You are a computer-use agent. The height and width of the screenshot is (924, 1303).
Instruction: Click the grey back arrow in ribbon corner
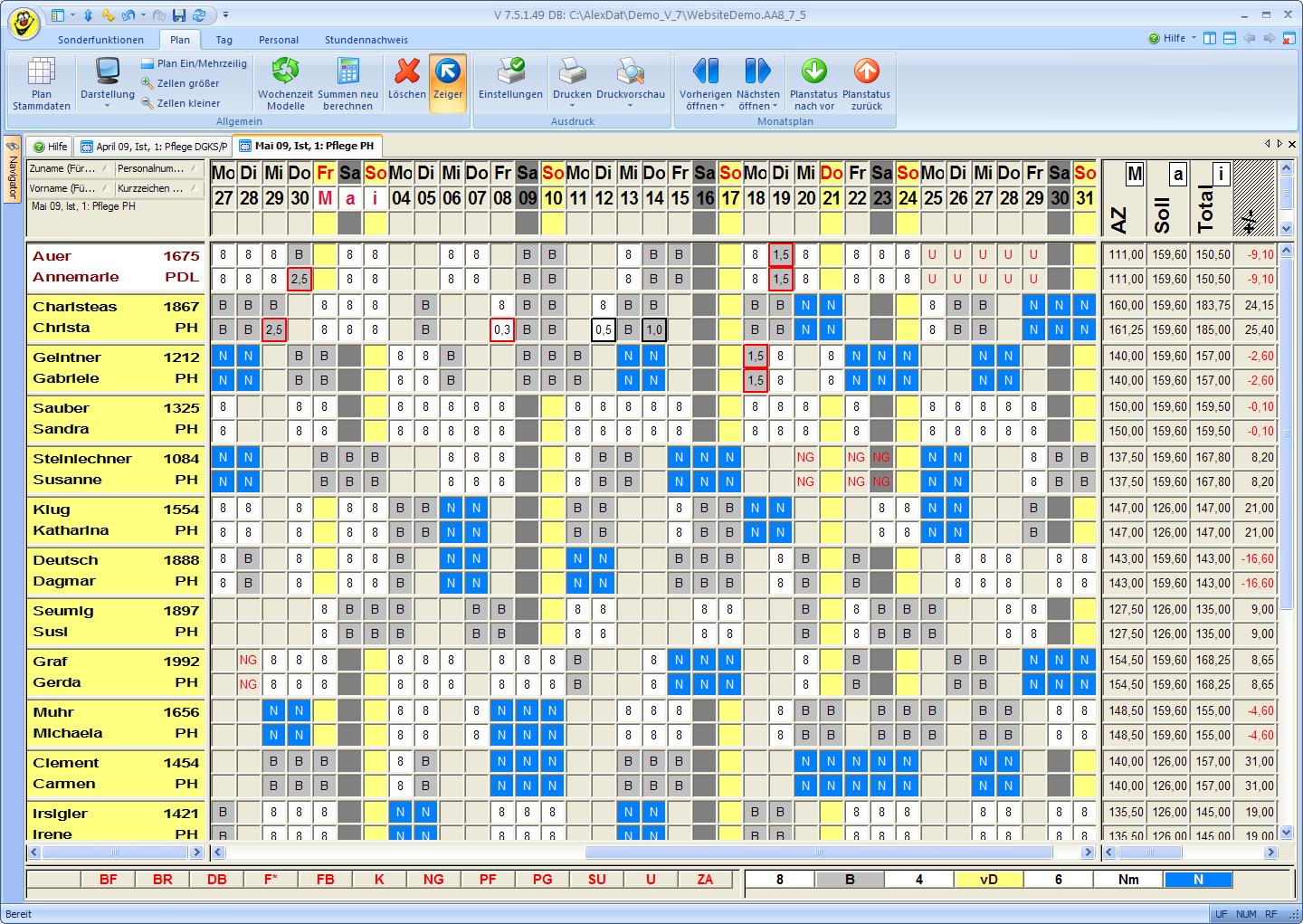coord(1250,38)
